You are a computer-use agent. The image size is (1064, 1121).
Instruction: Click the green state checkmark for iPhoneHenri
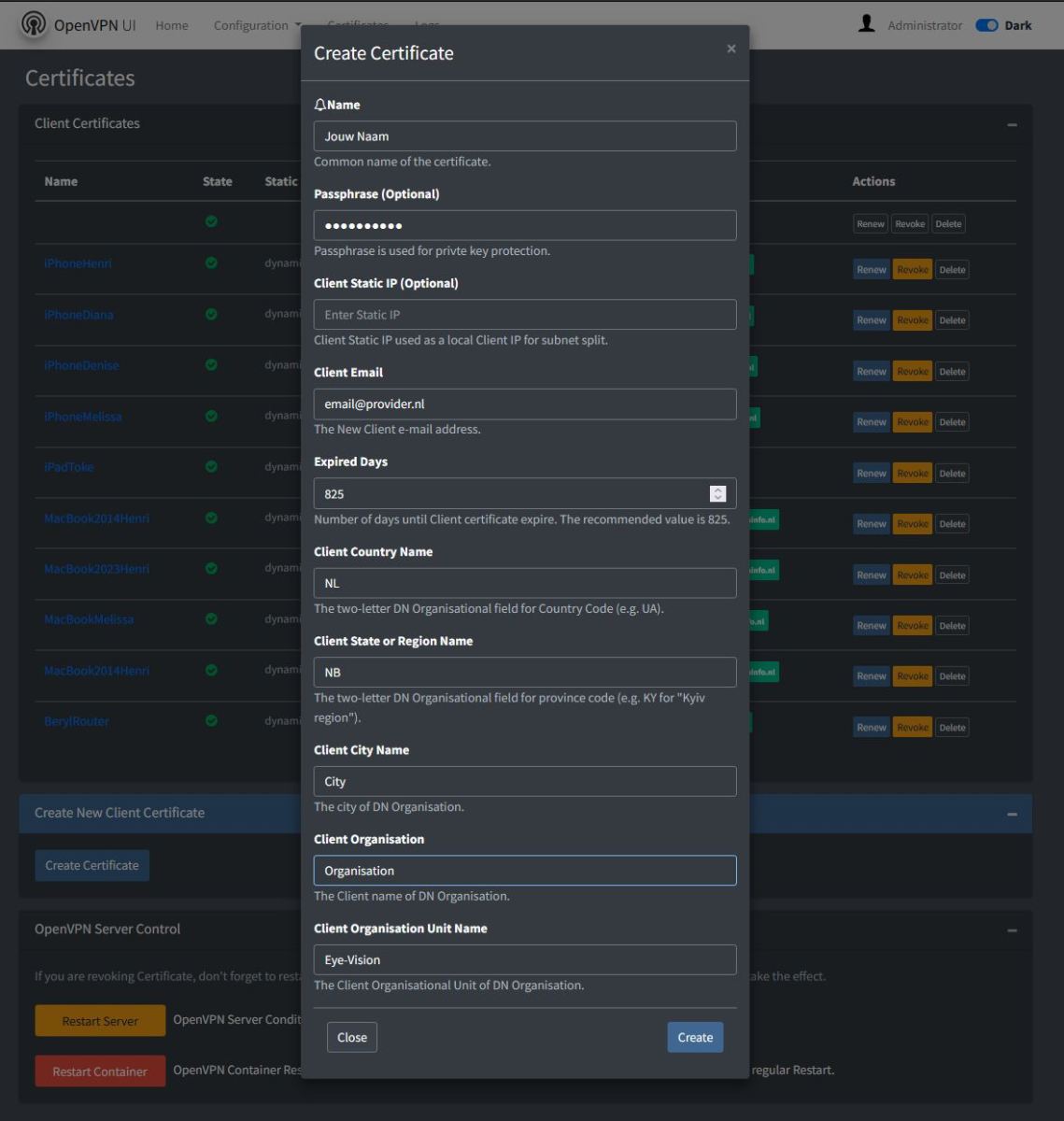coord(211,263)
